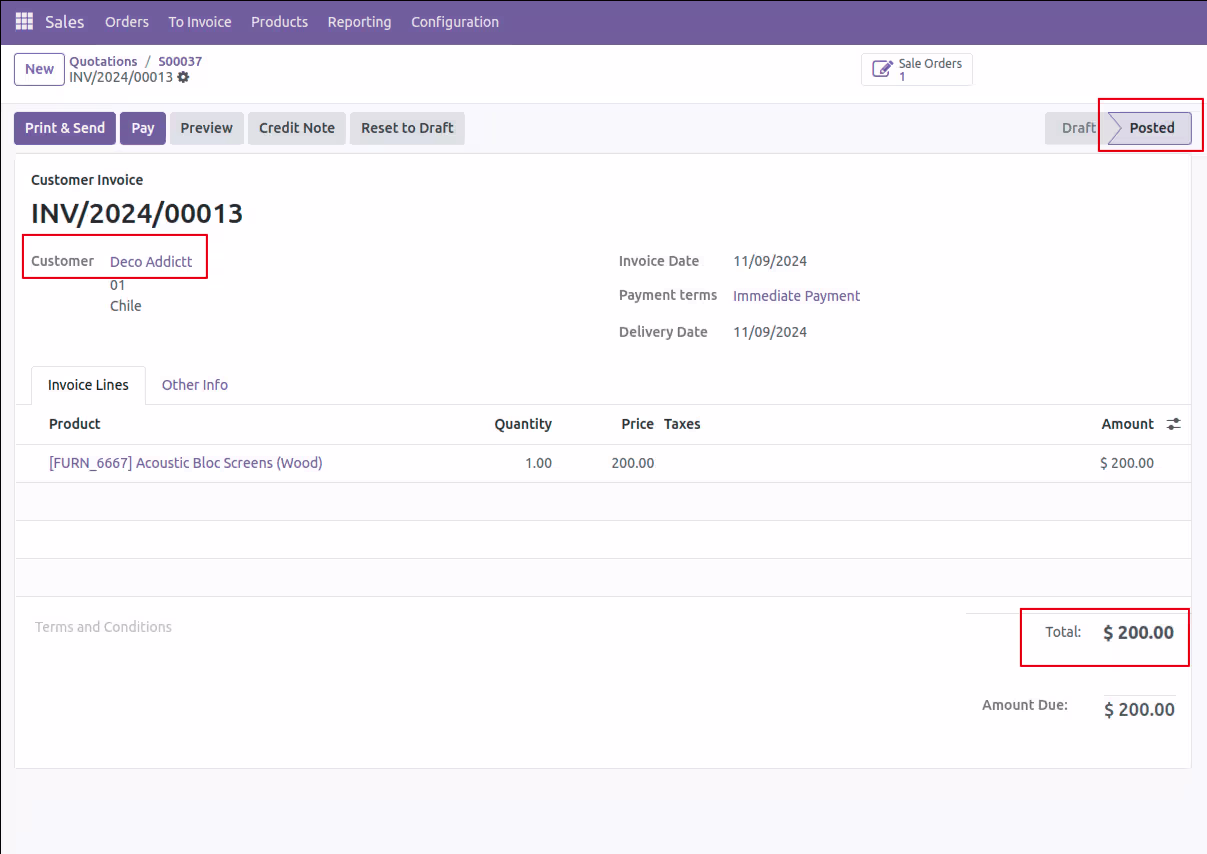This screenshot has width=1207, height=854.
Task: Open Immediate Payment terms link
Action: point(797,296)
